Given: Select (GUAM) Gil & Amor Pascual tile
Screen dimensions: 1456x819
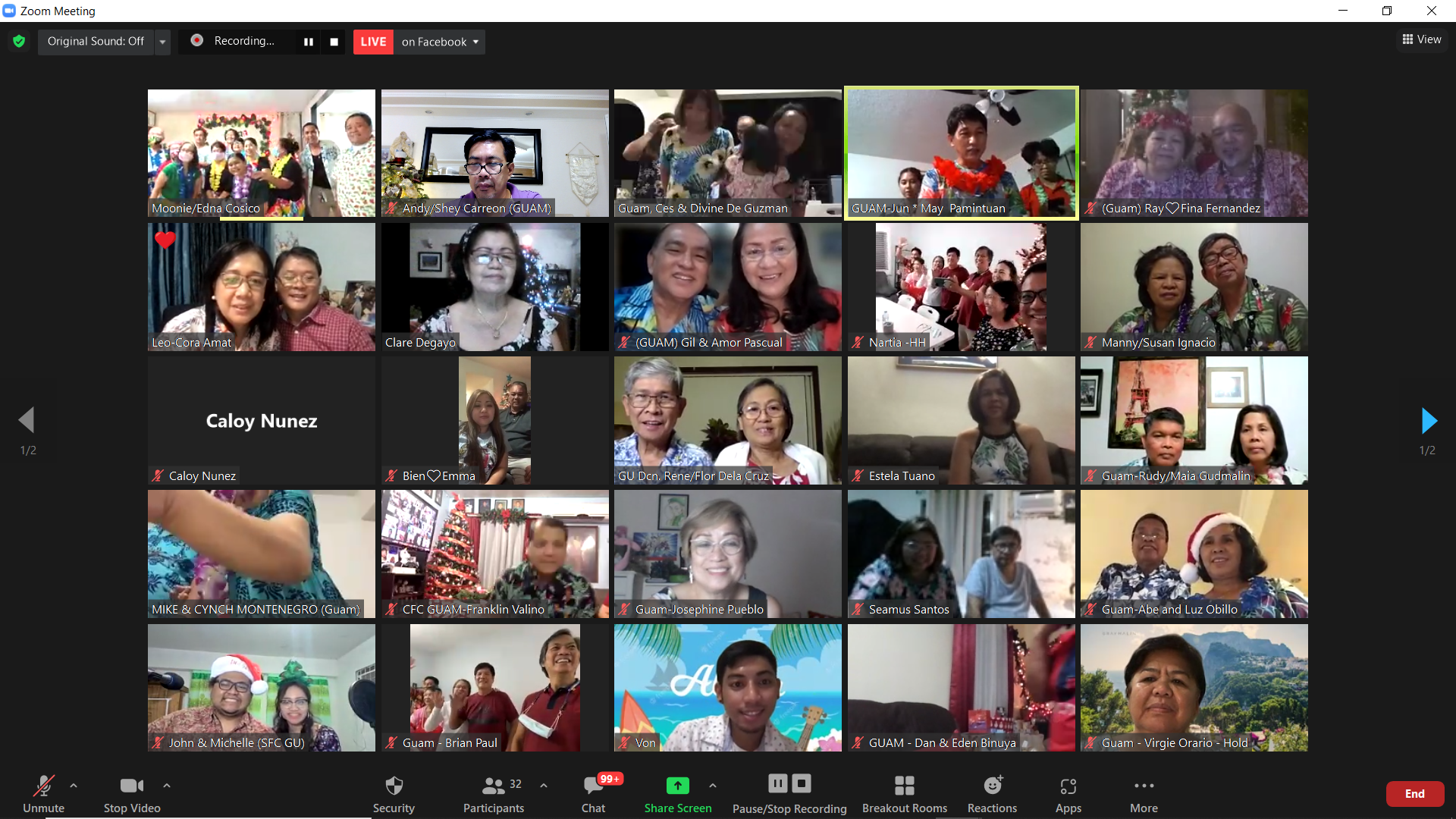Looking at the screenshot, I should (728, 287).
